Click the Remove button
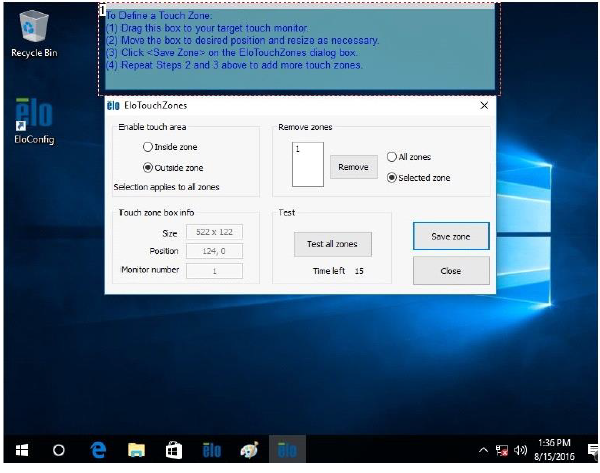The image size is (600, 473). click(354, 167)
